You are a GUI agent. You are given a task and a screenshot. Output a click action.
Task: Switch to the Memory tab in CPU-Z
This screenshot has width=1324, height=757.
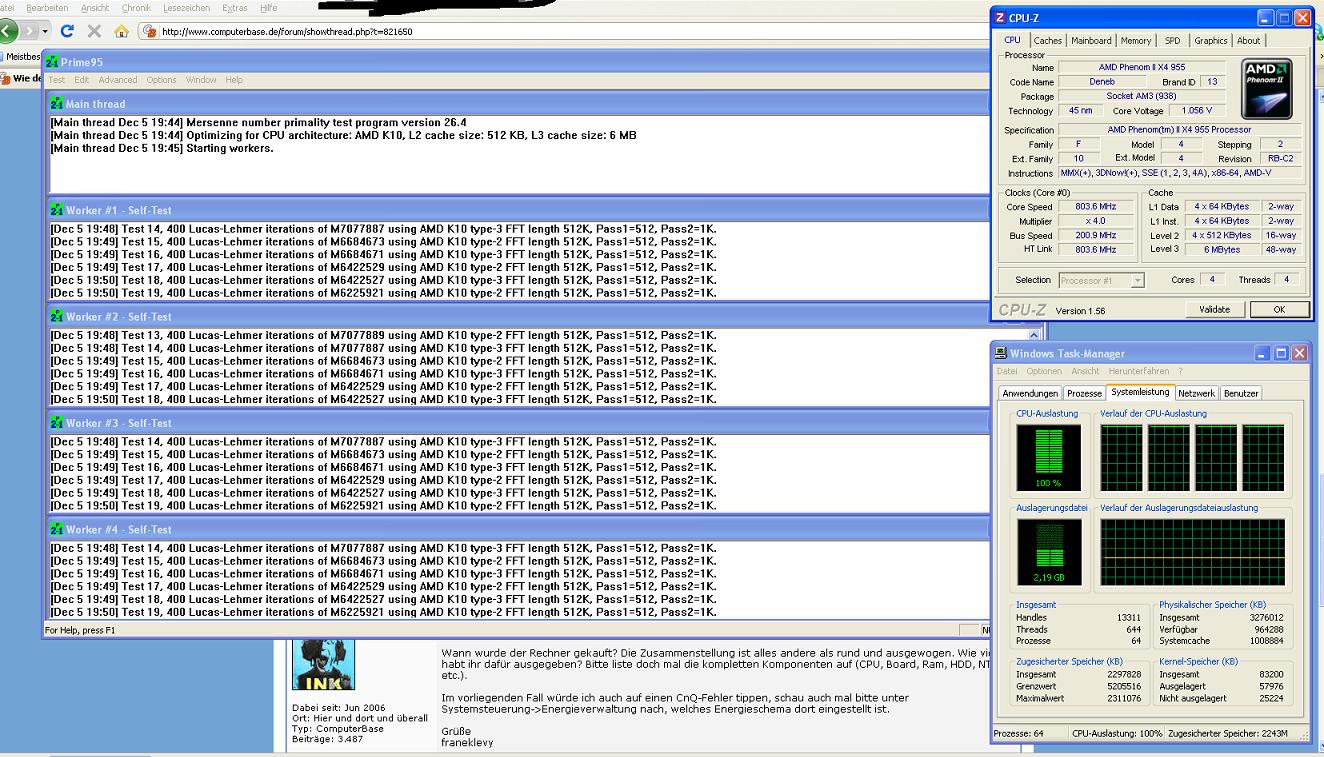click(x=1136, y=41)
